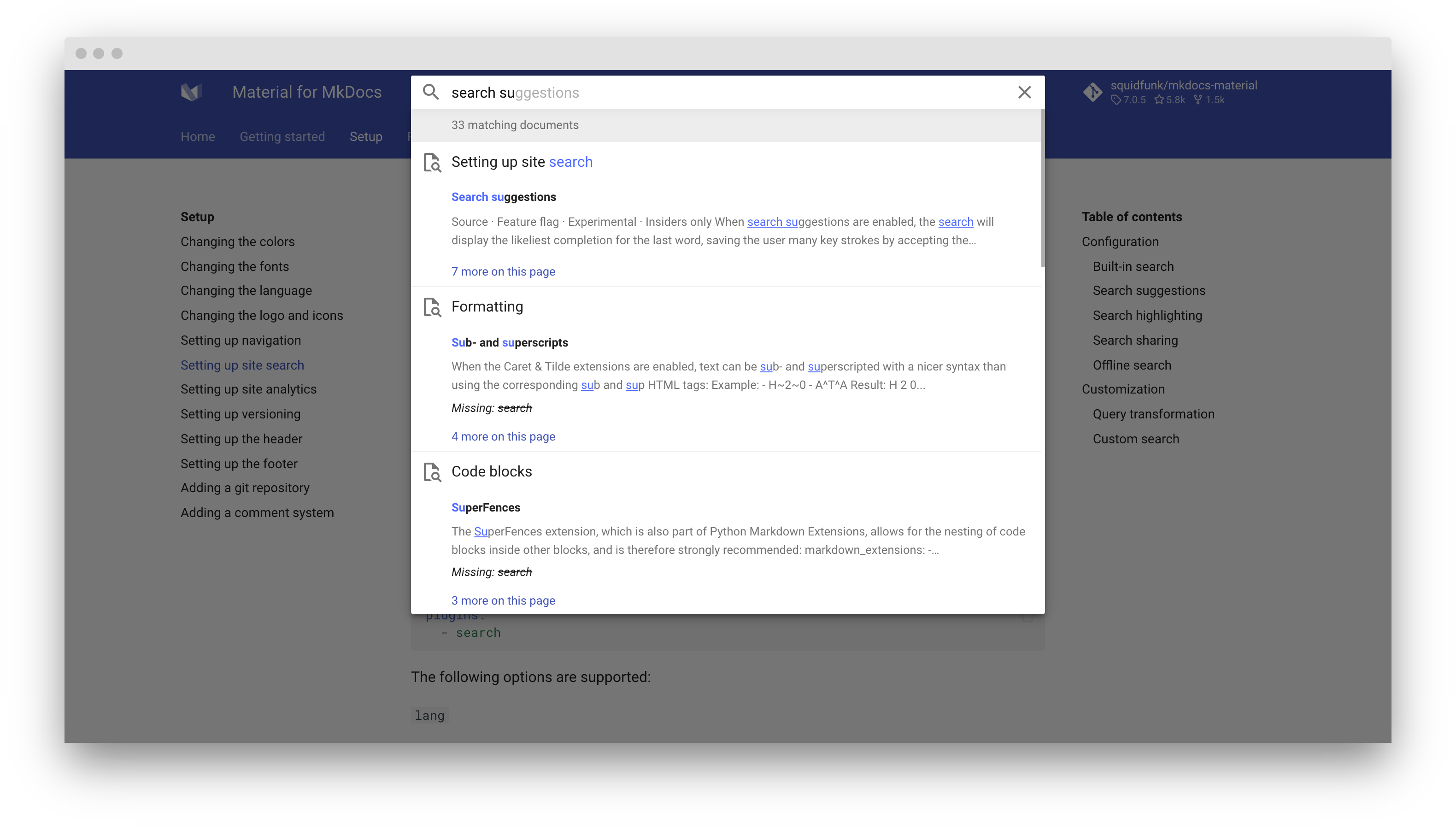Viewport: 1456px width, 835px height.
Task: Clear the search input with X button
Action: 1025,92
